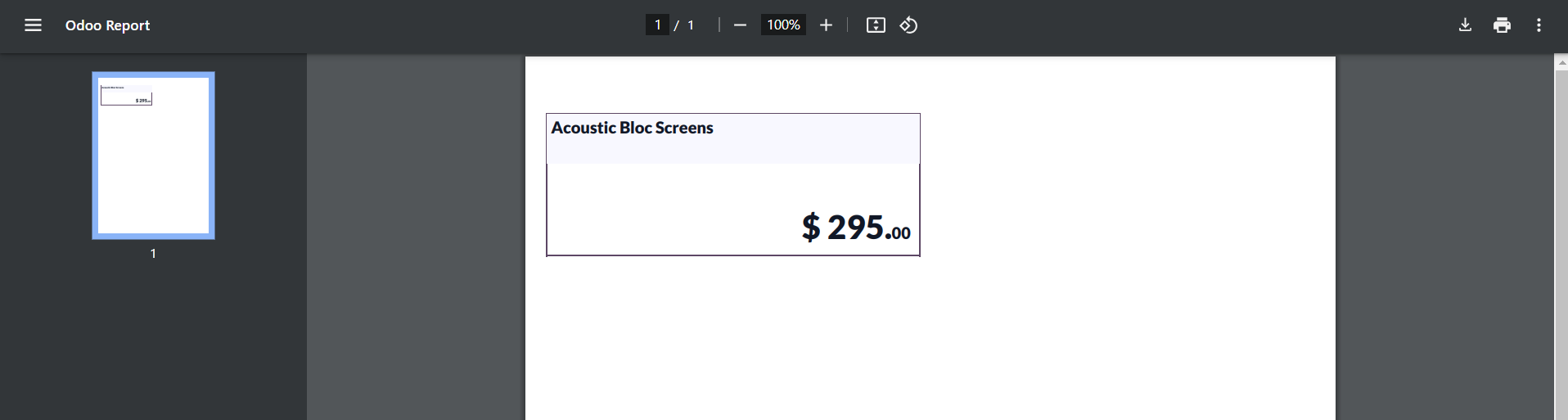This screenshot has height=420, width=1568.
Task: Toggle the sidebar with the hamburger menu
Action: click(x=33, y=25)
